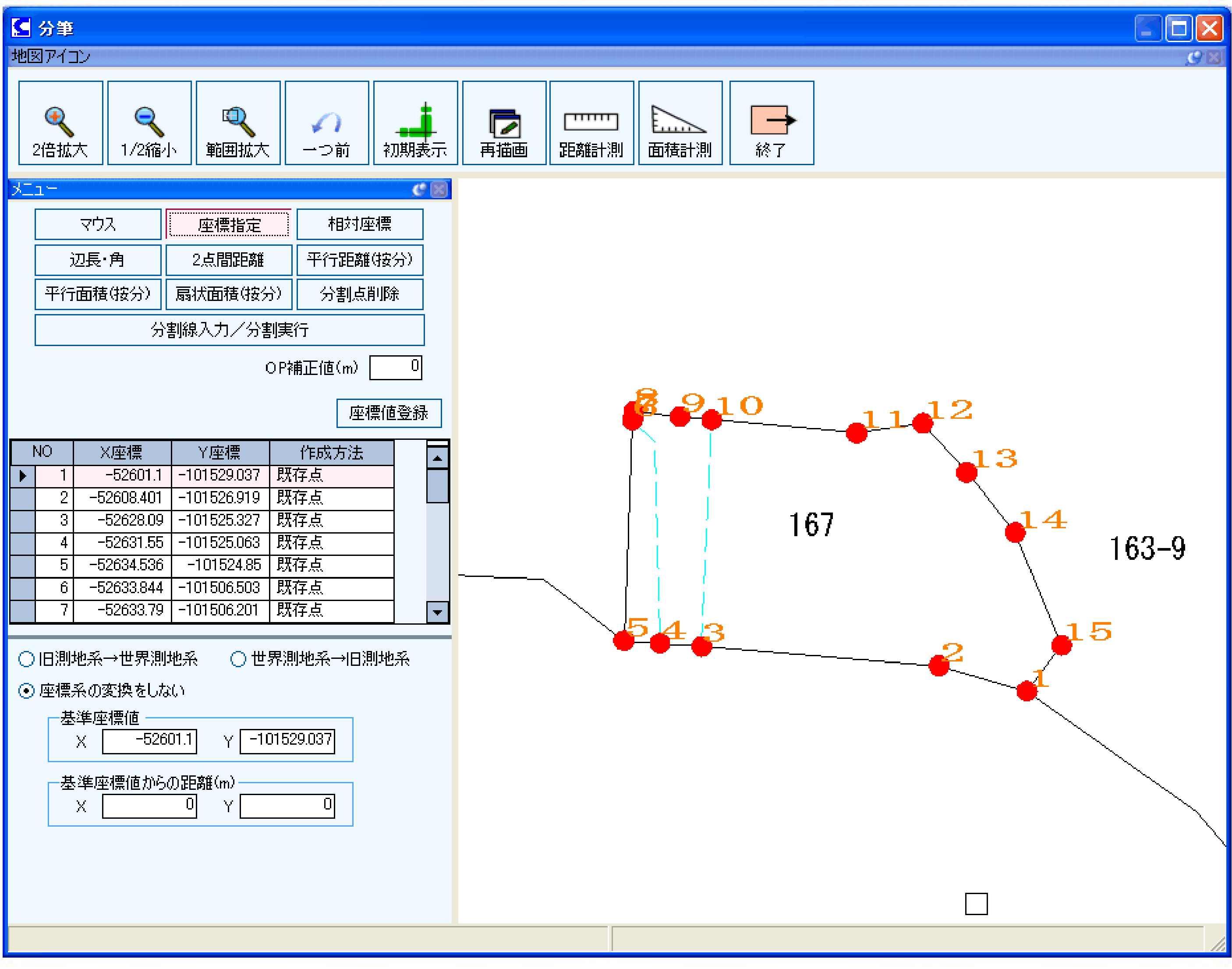Select 座標系の変換をしない radio option
This screenshot has width=1232, height=969.
27,691
